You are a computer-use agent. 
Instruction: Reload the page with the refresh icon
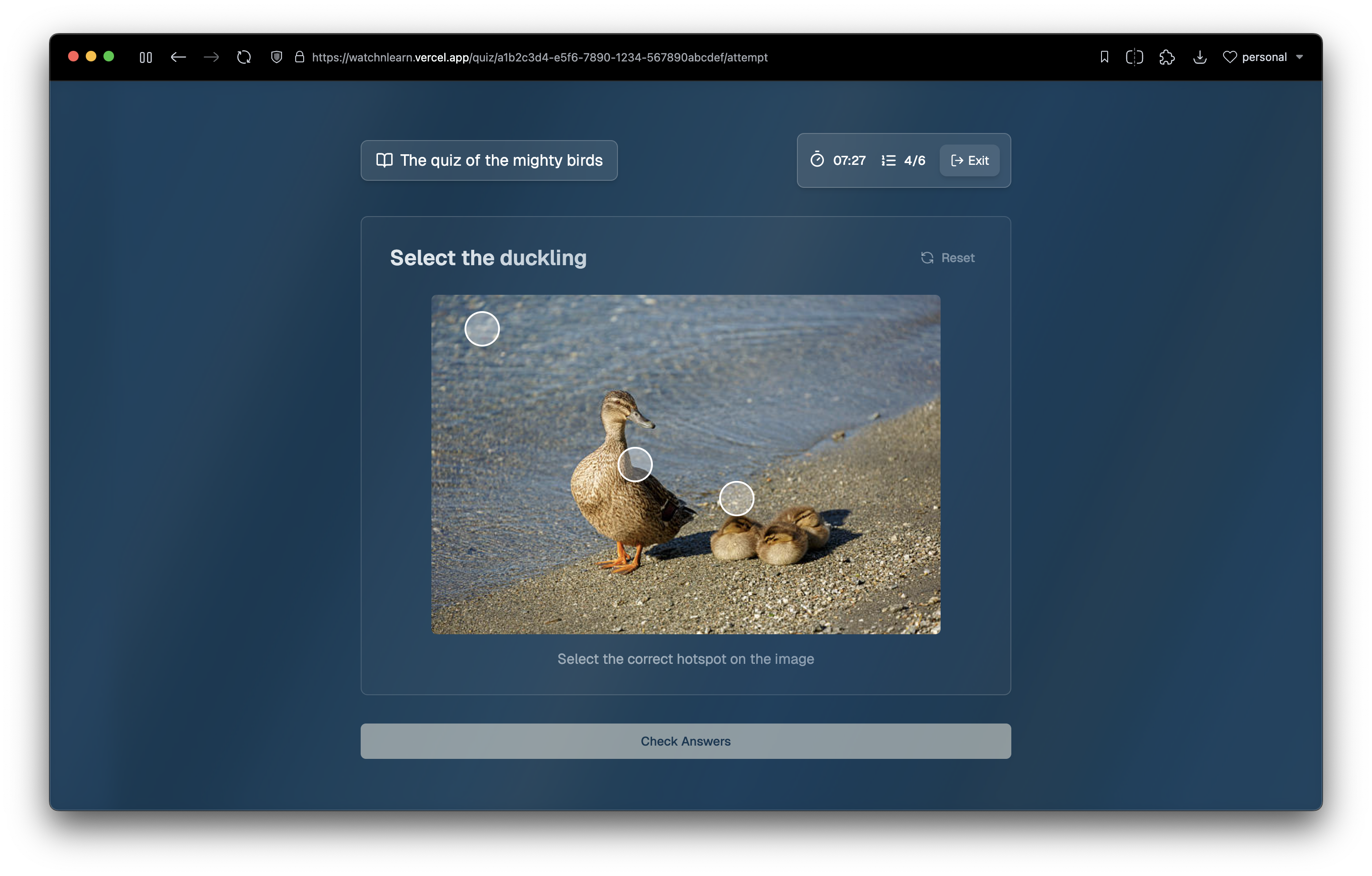point(244,57)
